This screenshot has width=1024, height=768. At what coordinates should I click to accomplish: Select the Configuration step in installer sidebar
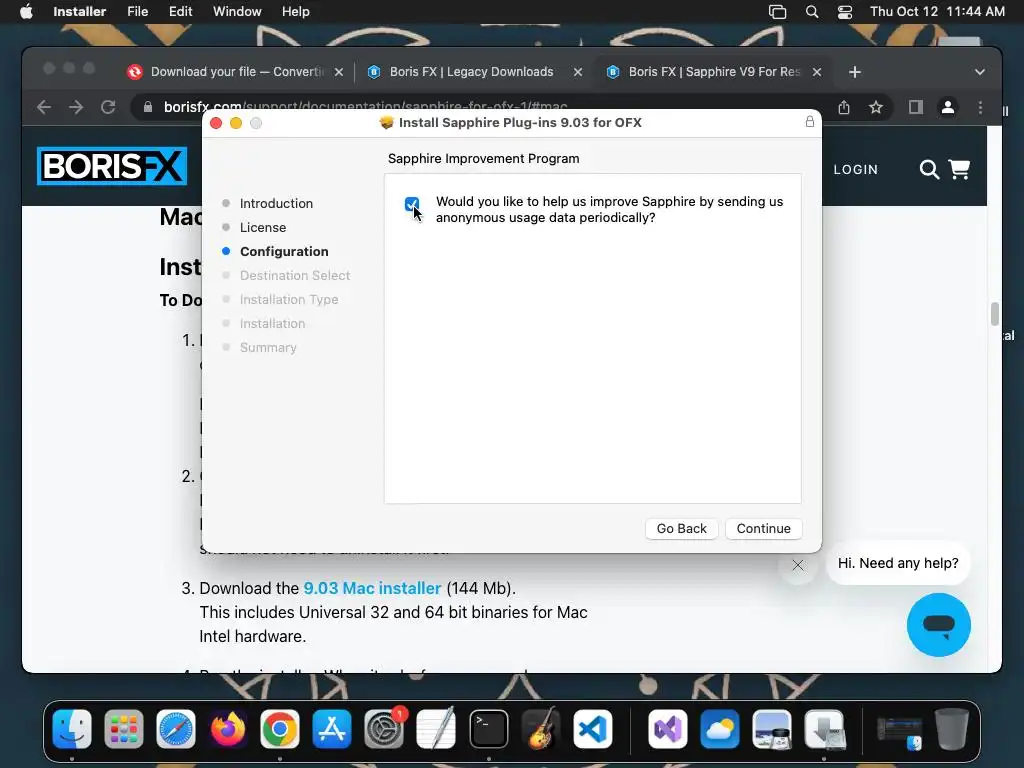284,251
